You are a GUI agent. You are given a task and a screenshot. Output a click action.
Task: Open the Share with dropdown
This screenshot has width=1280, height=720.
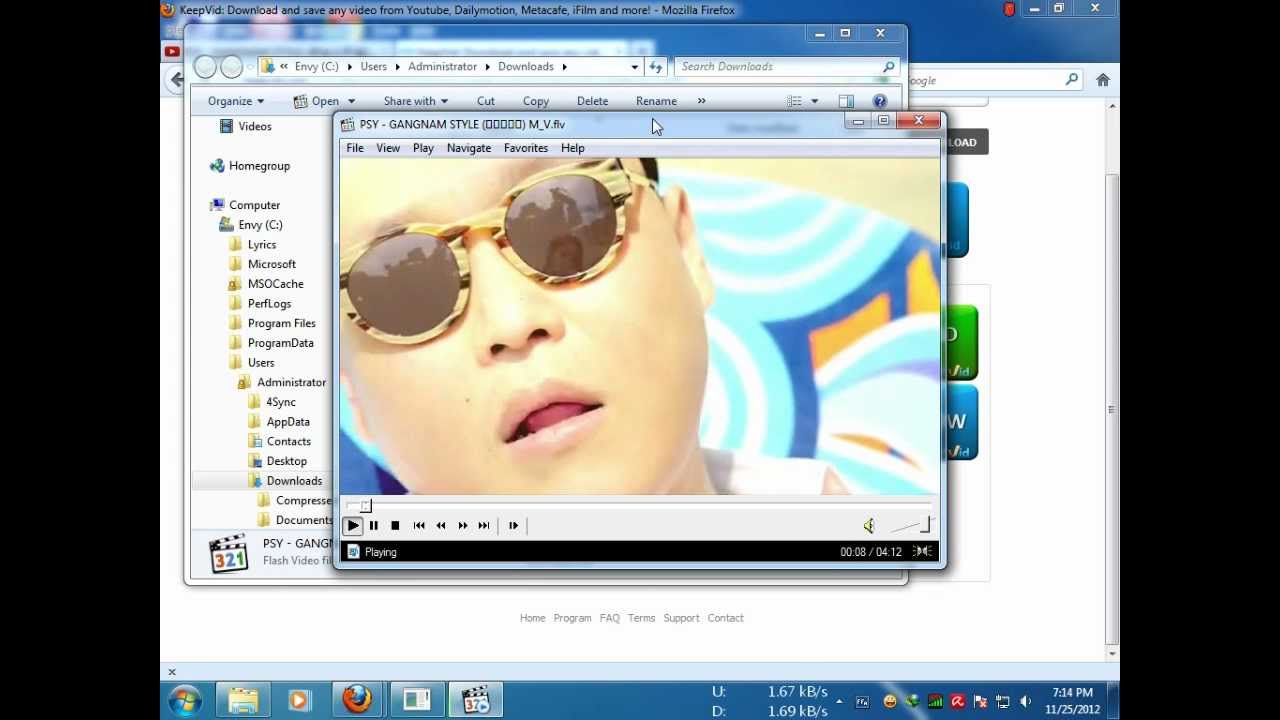coord(416,101)
